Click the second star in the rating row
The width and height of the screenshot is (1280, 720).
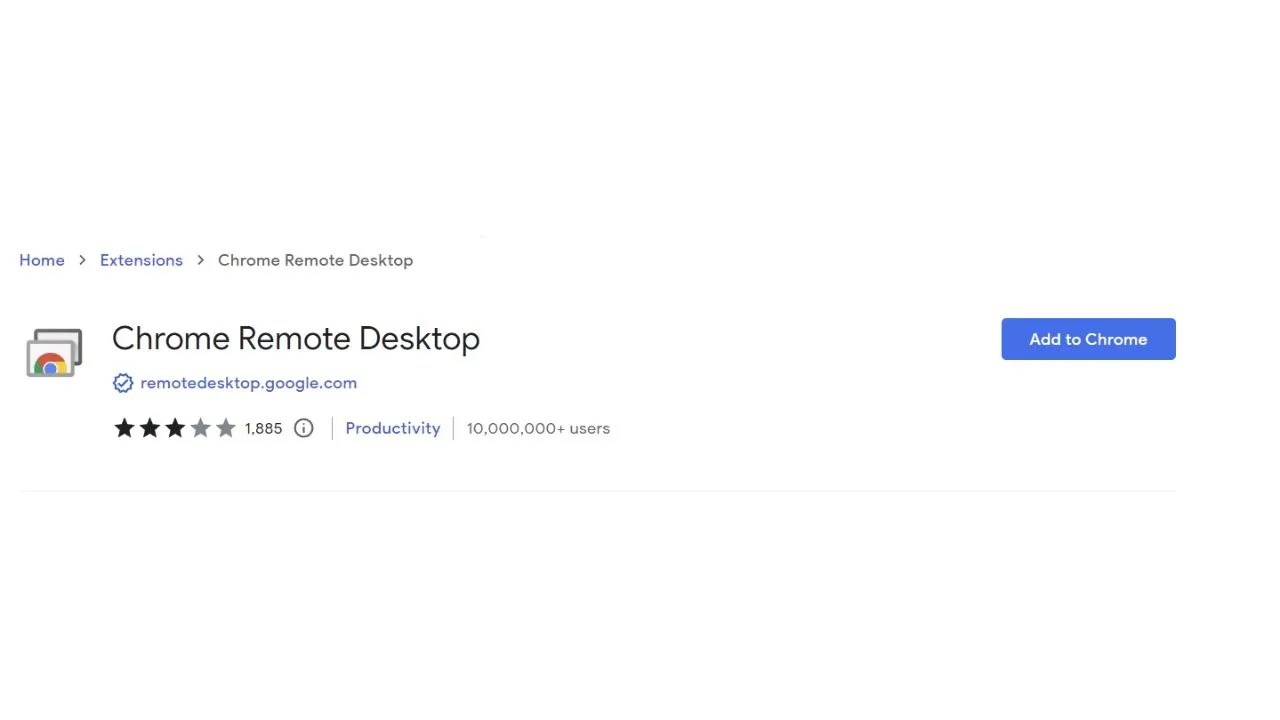(x=150, y=427)
